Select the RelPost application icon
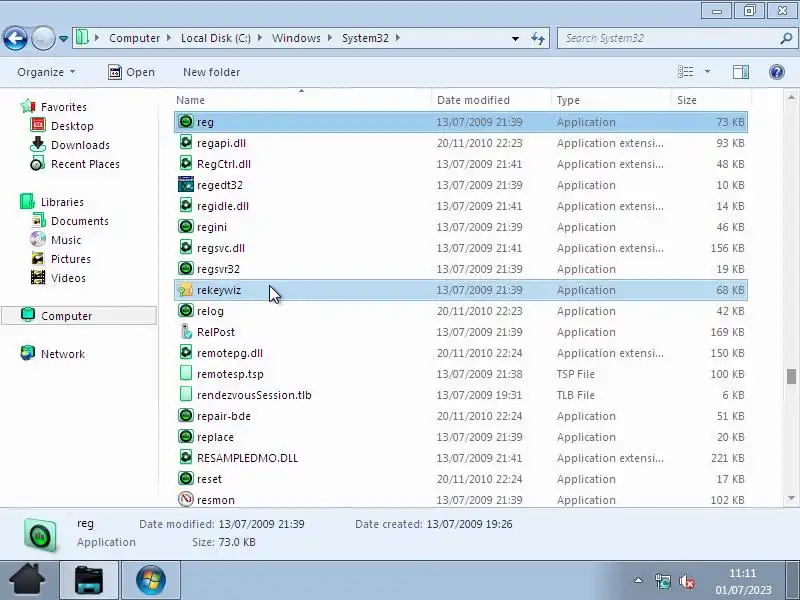Image resolution: width=800 pixels, height=600 pixels. 186,332
